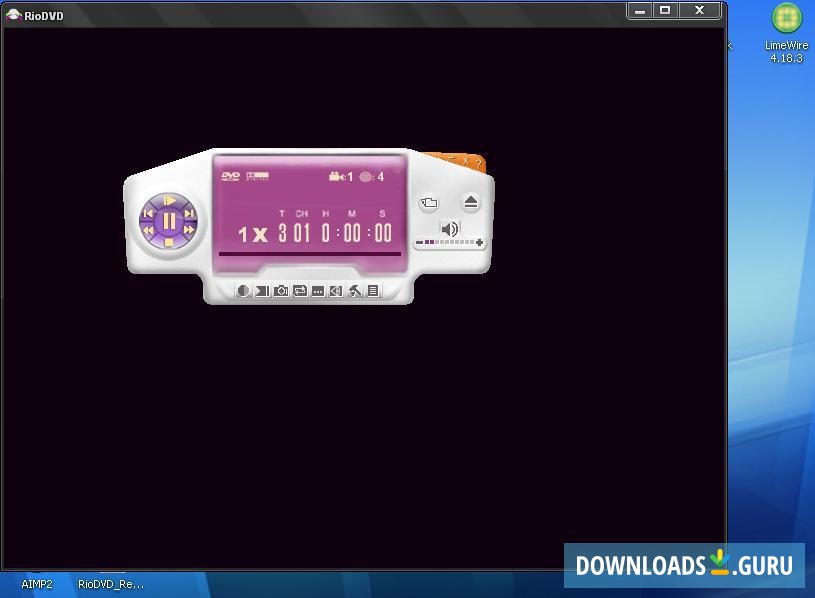The height and width of the screenshot is (598, 815).
Task: Increase volume with the plus button
Action: [x=480, y=243]
